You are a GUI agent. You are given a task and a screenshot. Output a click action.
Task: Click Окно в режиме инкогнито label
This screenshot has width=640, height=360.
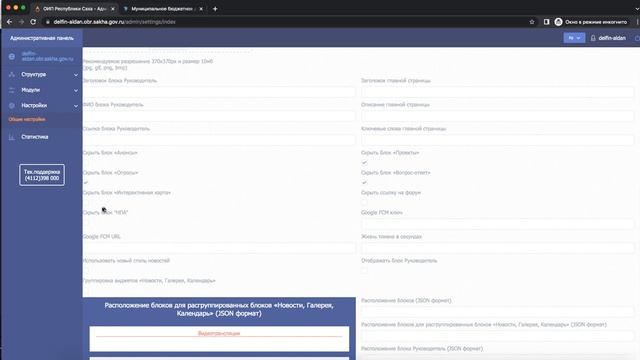[596, 22]
